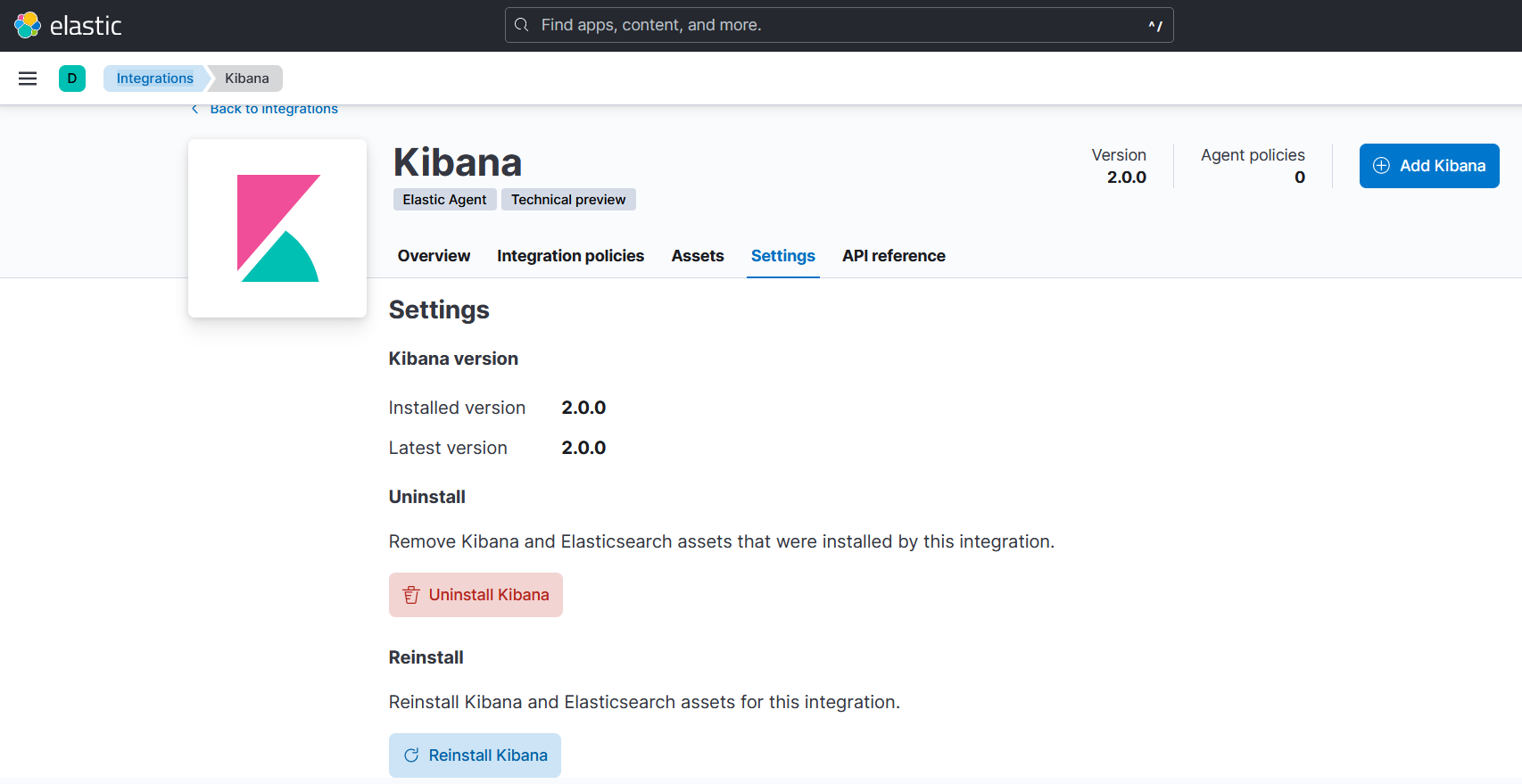The height and width of the screenshot is (784, 1522).
Task: Open the hamburger navigation menu
Action: [28, 78]
